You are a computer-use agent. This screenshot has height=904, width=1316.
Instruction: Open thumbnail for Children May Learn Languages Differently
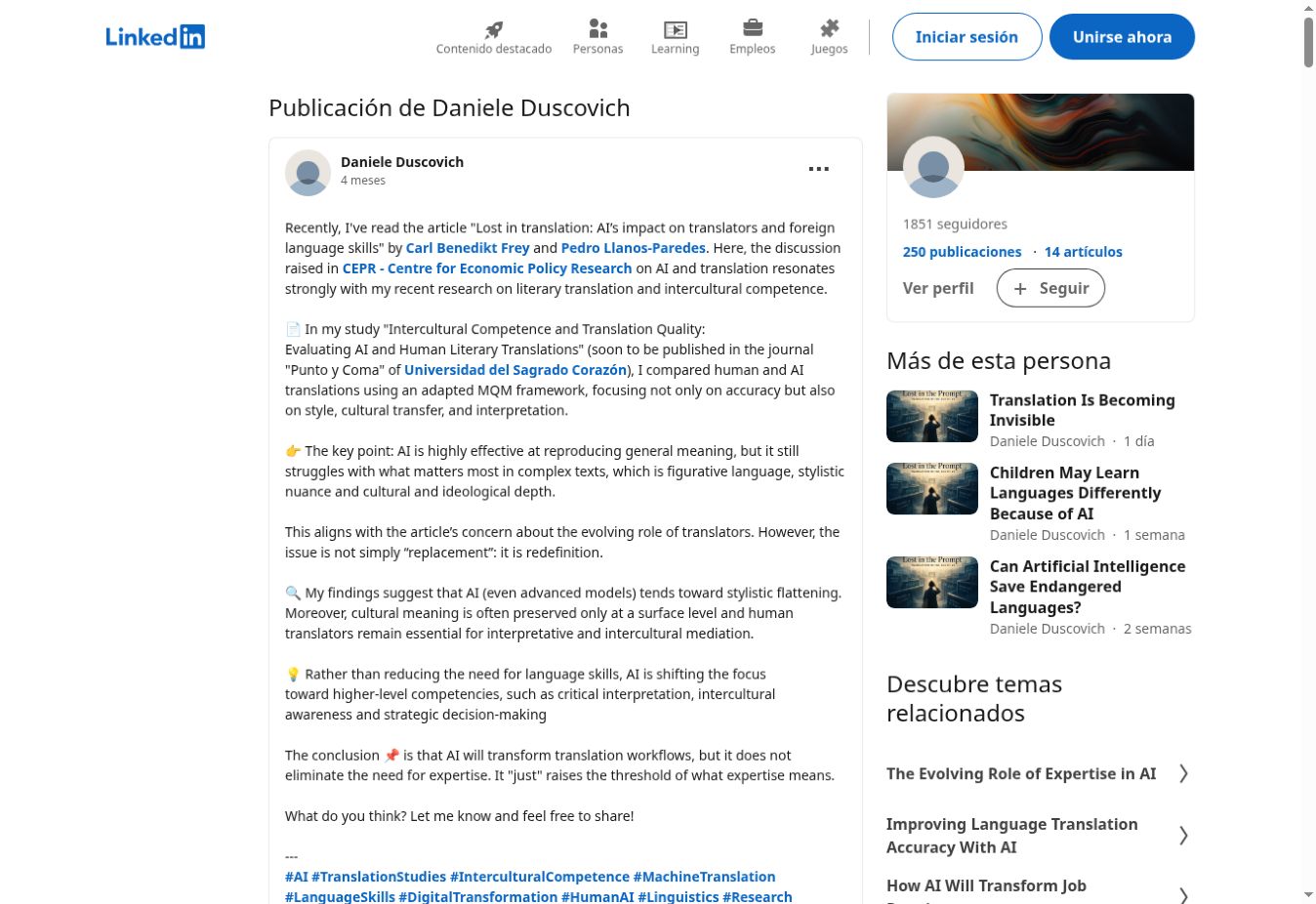pyautogui.click(x=932, y=489)
